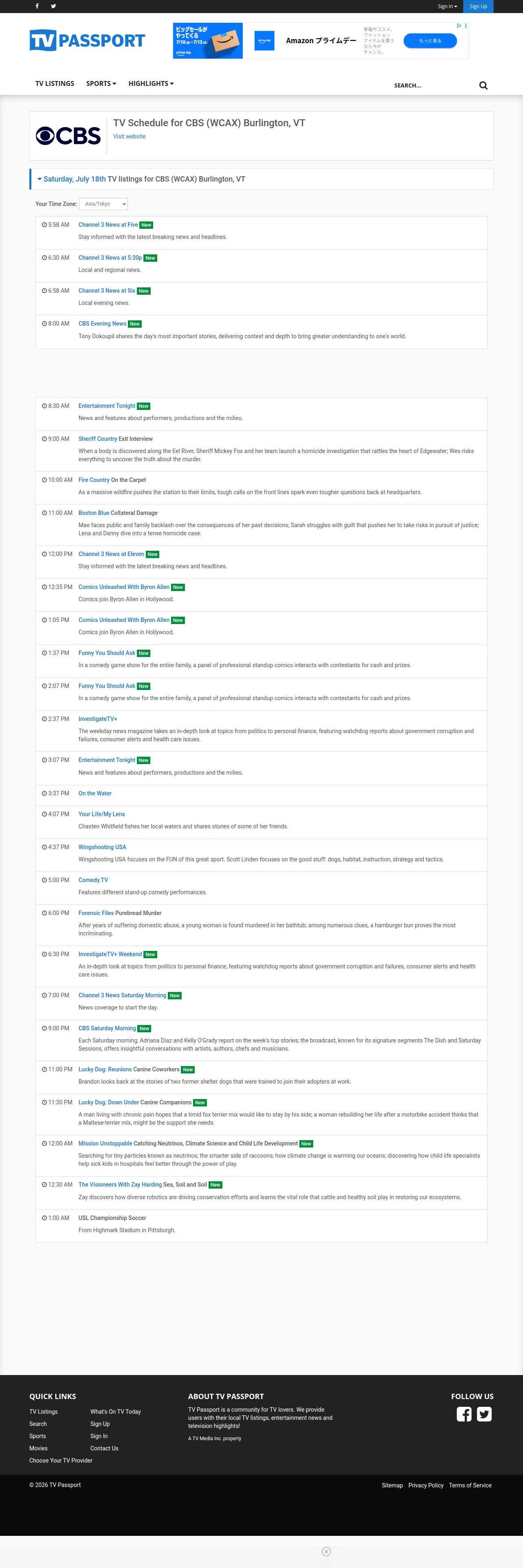Click the footer Sign In link

point(99,1436)
